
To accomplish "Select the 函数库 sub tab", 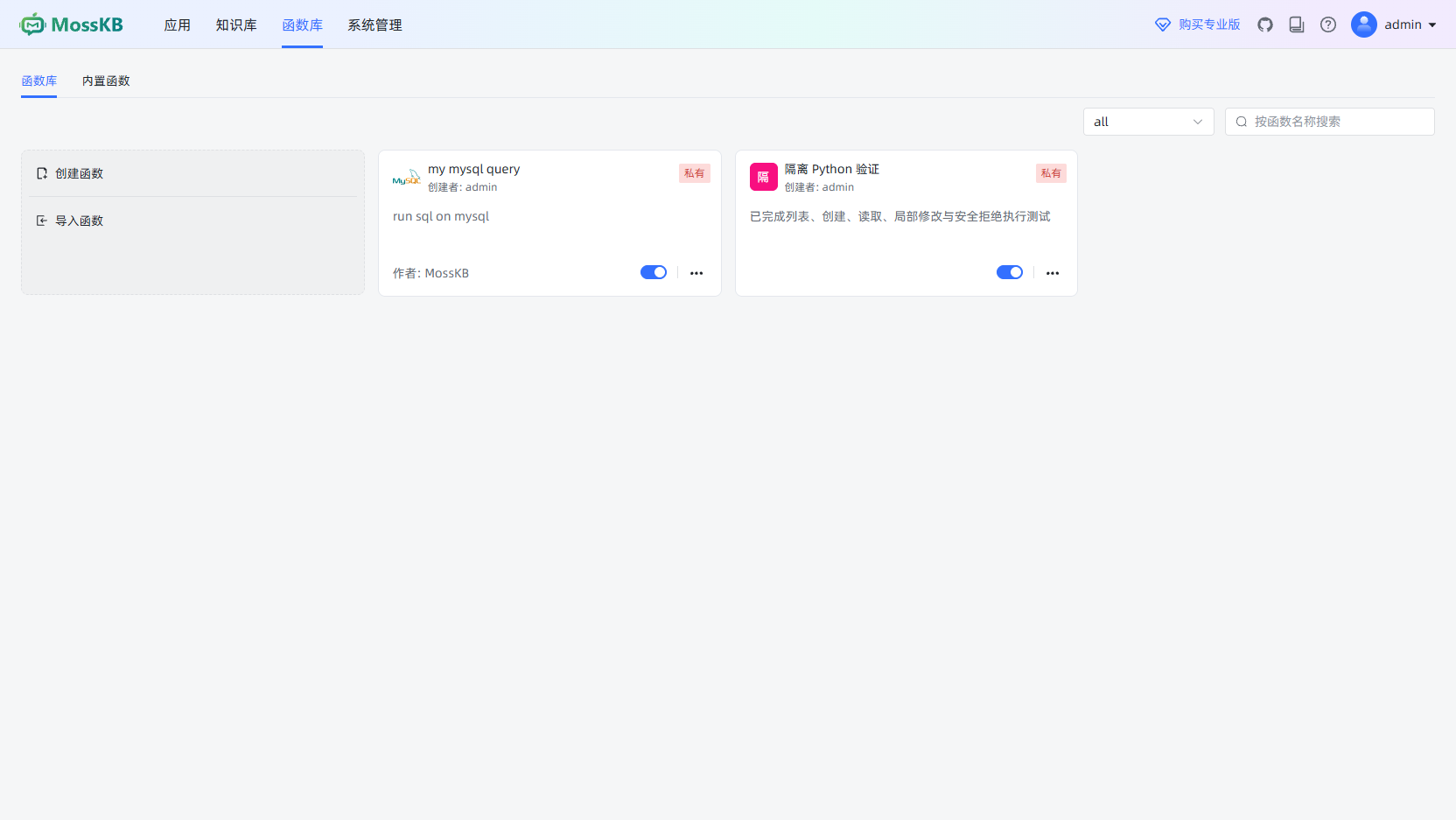I will click(38, 81).
